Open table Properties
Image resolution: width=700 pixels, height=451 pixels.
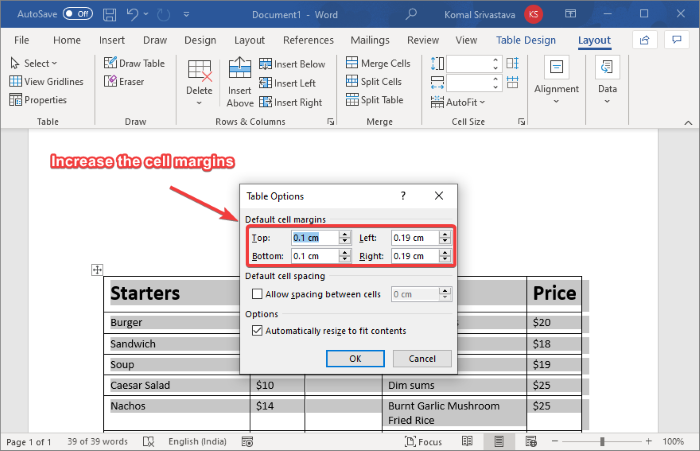(38, 100)
